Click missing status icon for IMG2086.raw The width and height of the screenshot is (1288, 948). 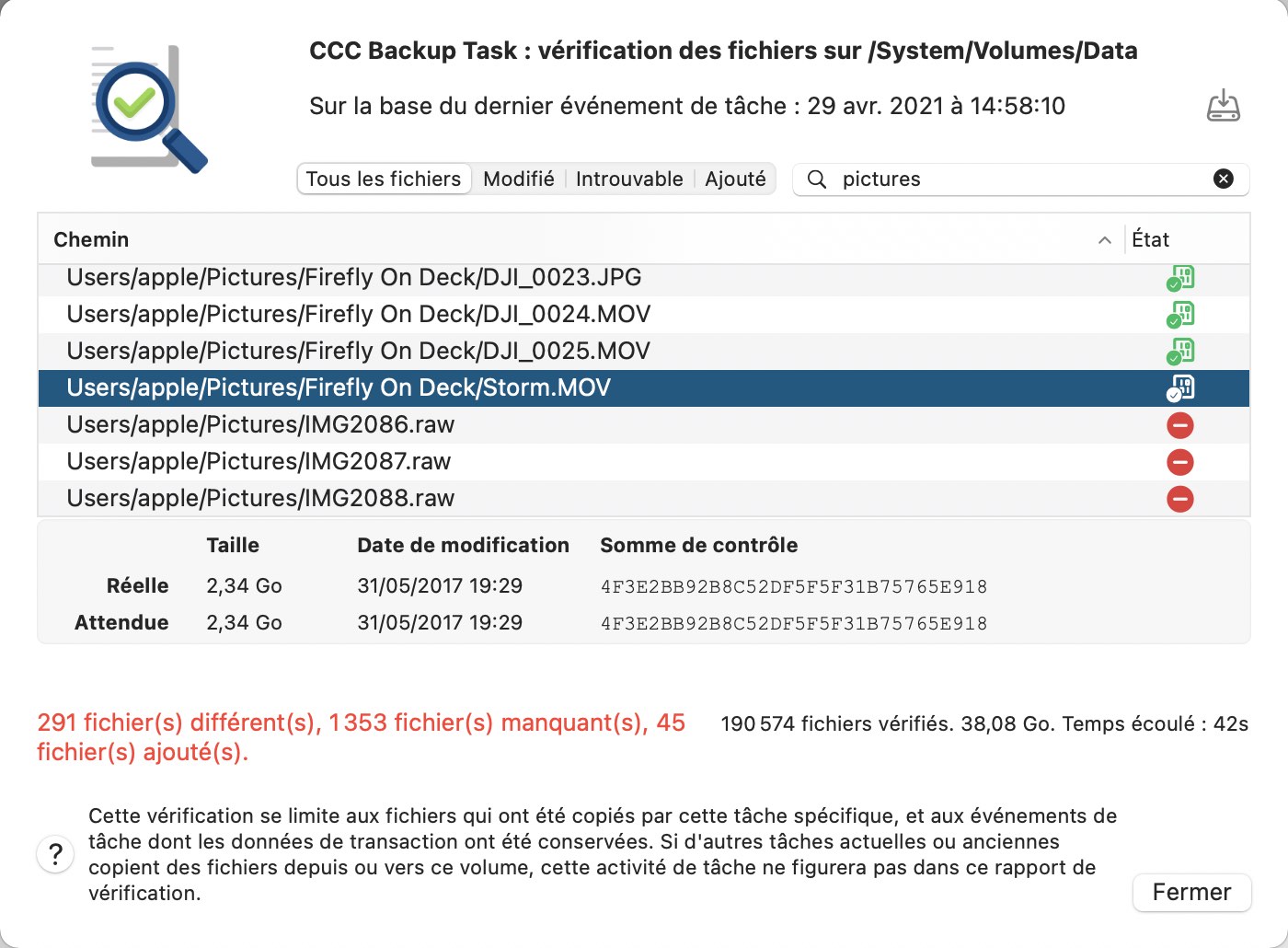1180,425
